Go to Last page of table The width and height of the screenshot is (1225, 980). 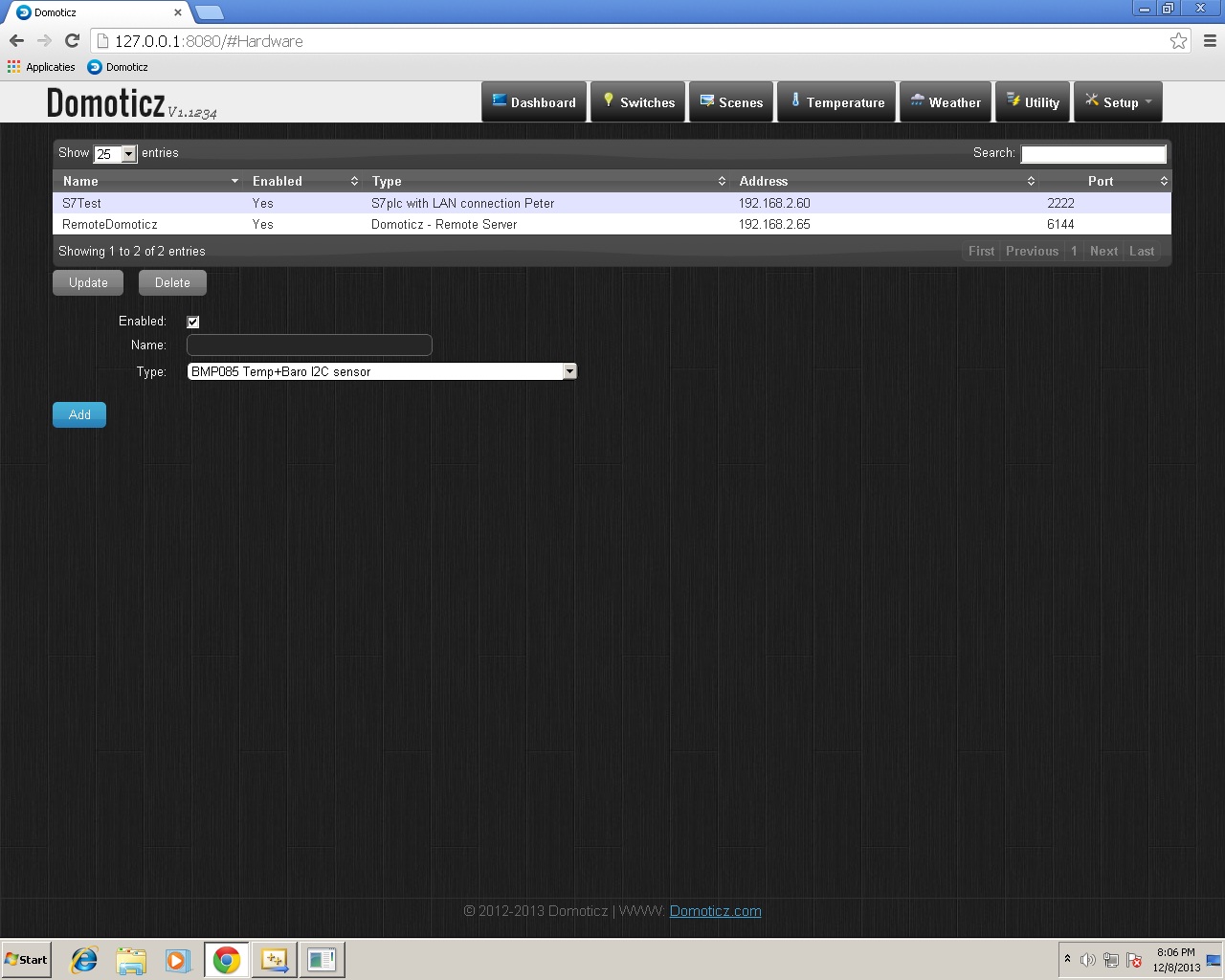(1142, 251)
